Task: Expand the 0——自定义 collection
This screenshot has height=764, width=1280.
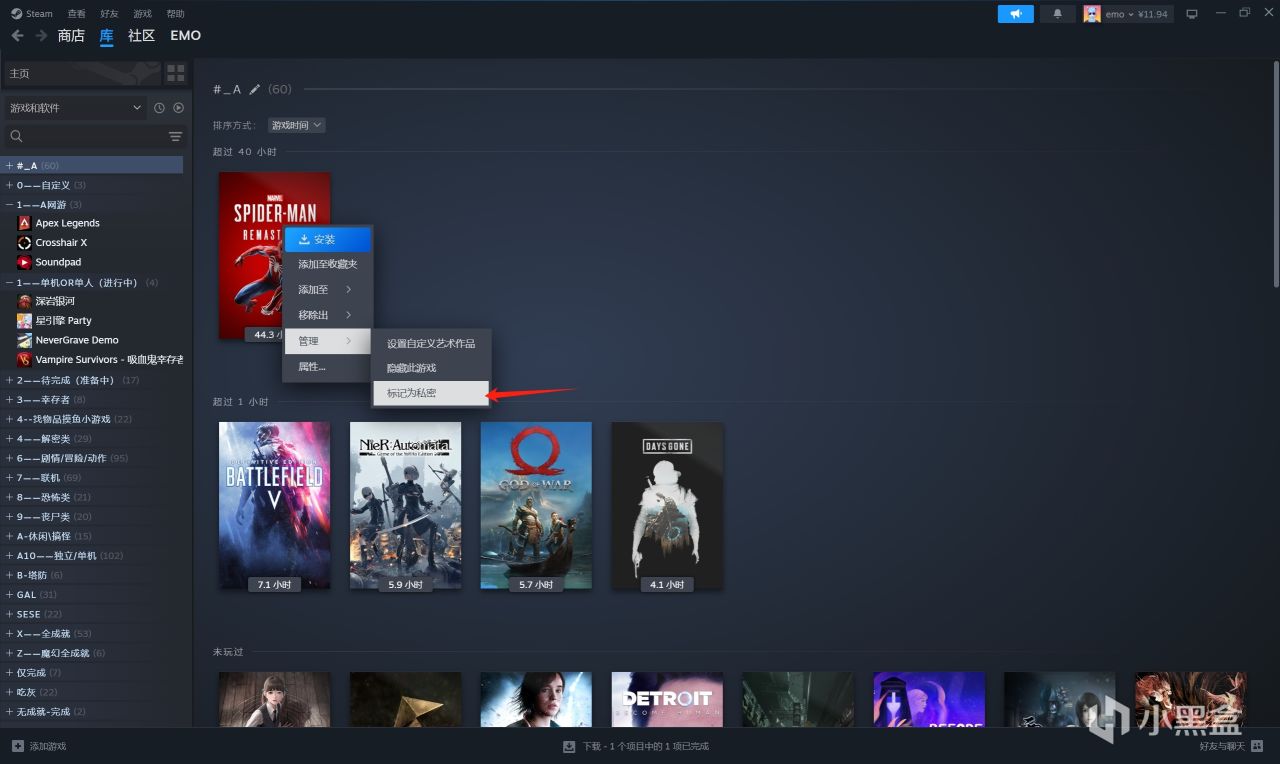Action: pos(9,185)
